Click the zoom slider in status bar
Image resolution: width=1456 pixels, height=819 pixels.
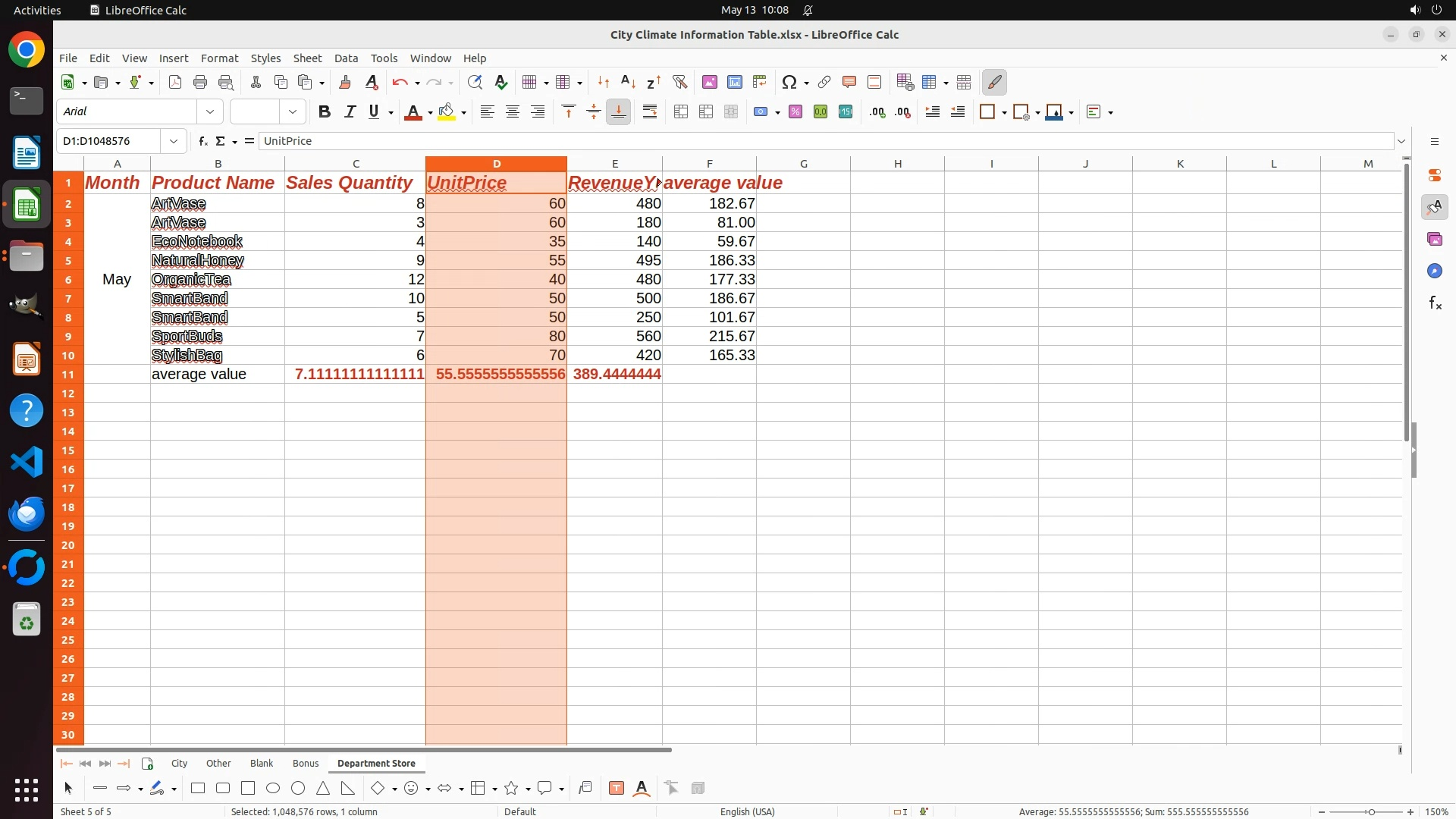tap(1370, 812)
